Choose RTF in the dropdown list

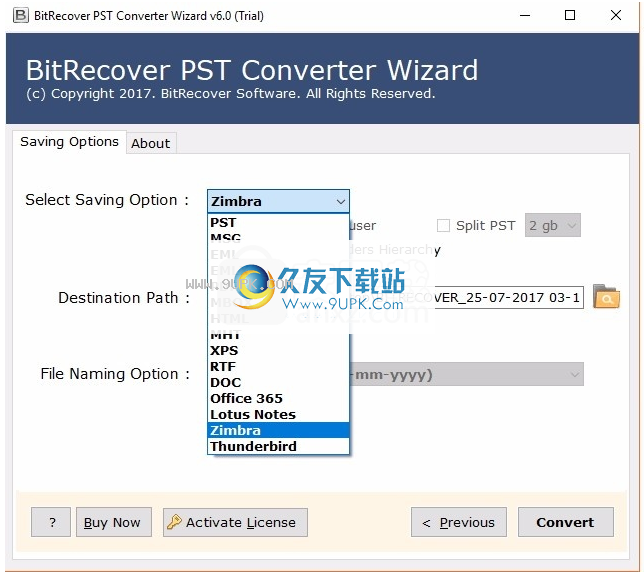pyautogui.click(x=278, y=367)
